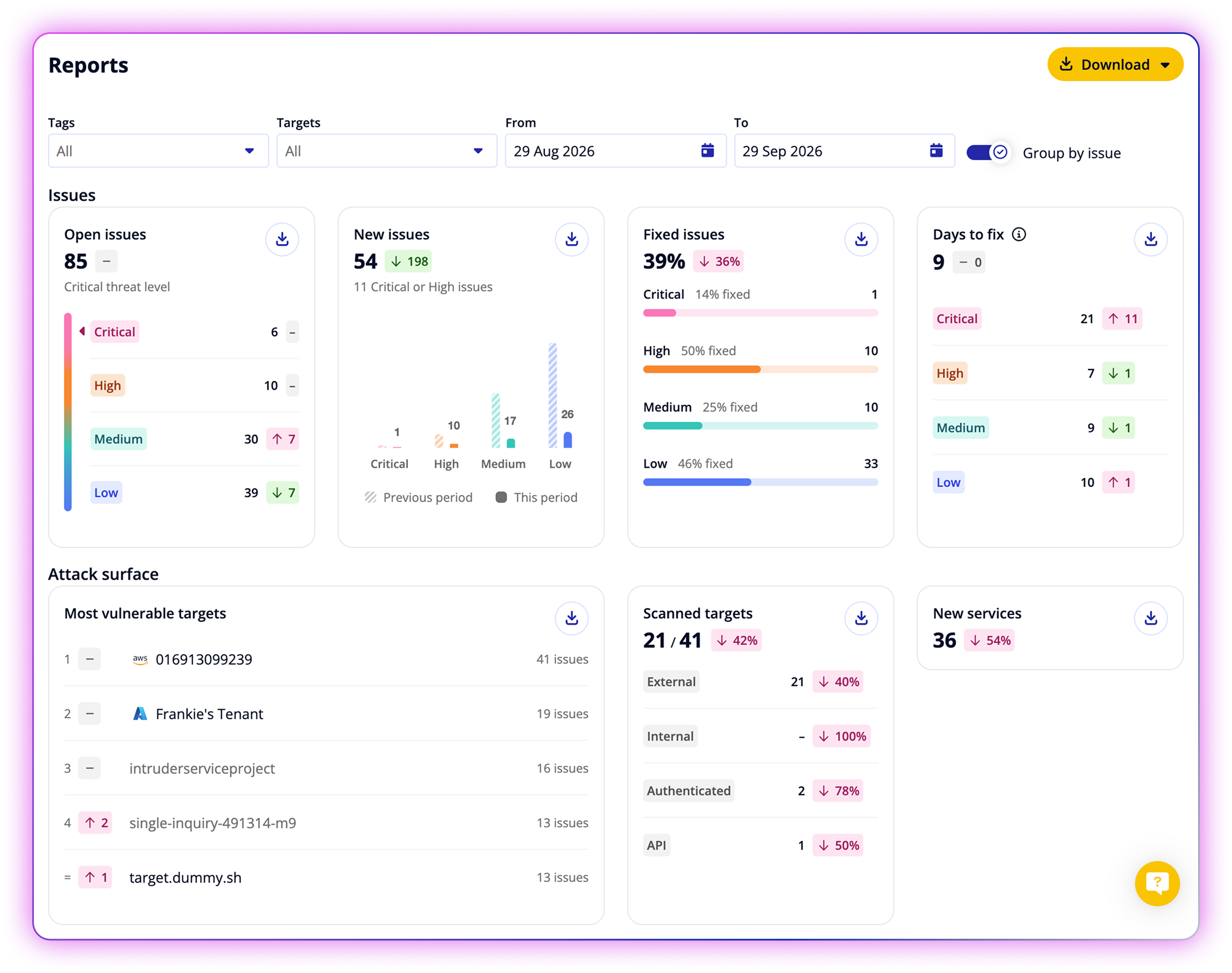
Task: Open the From date calendar picker
Action: 707,151
